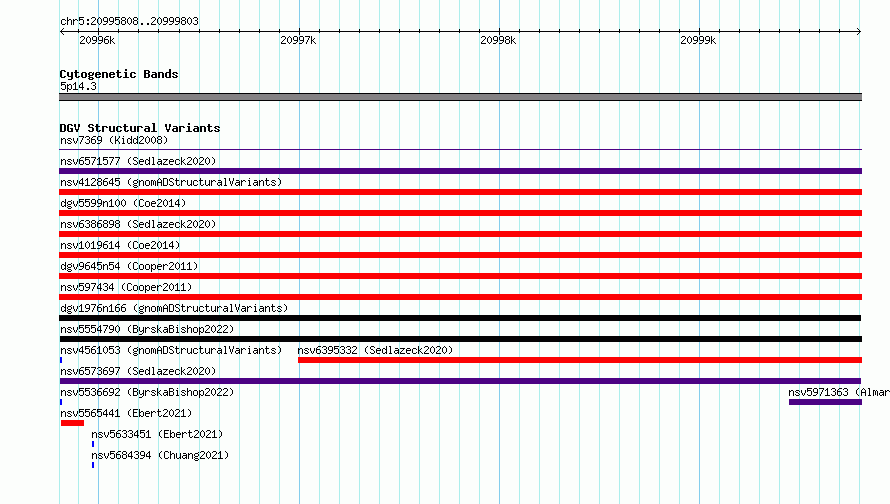Open nsv4561053 (gnomADStructuralVariants) label
This screenshot has width=890, height=504.
click(x=171, y=350)
